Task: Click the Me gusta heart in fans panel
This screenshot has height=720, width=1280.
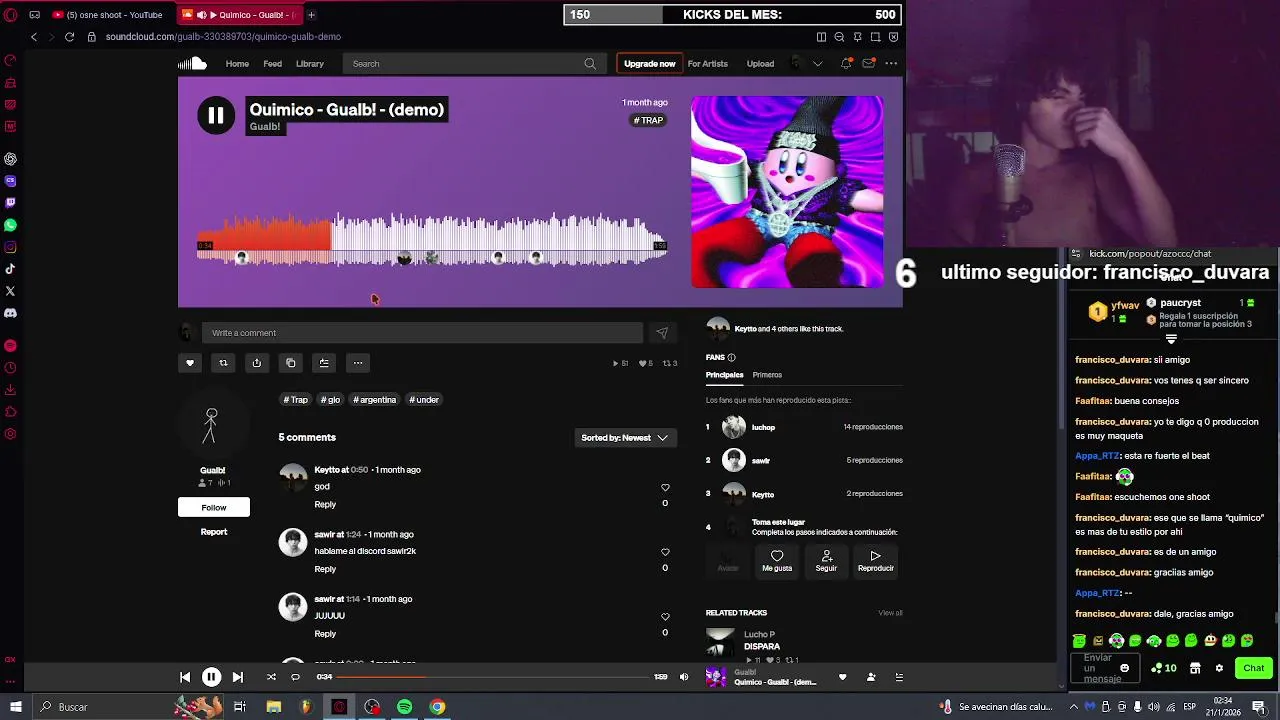Action: coord(777,561)
